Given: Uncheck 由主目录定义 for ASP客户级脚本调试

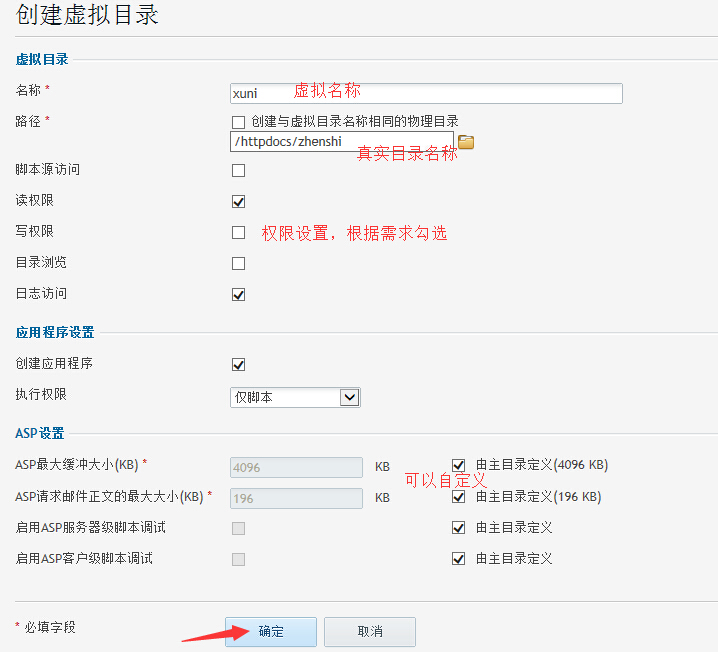Looking at the screenshot, I should (x=459, y=559).
